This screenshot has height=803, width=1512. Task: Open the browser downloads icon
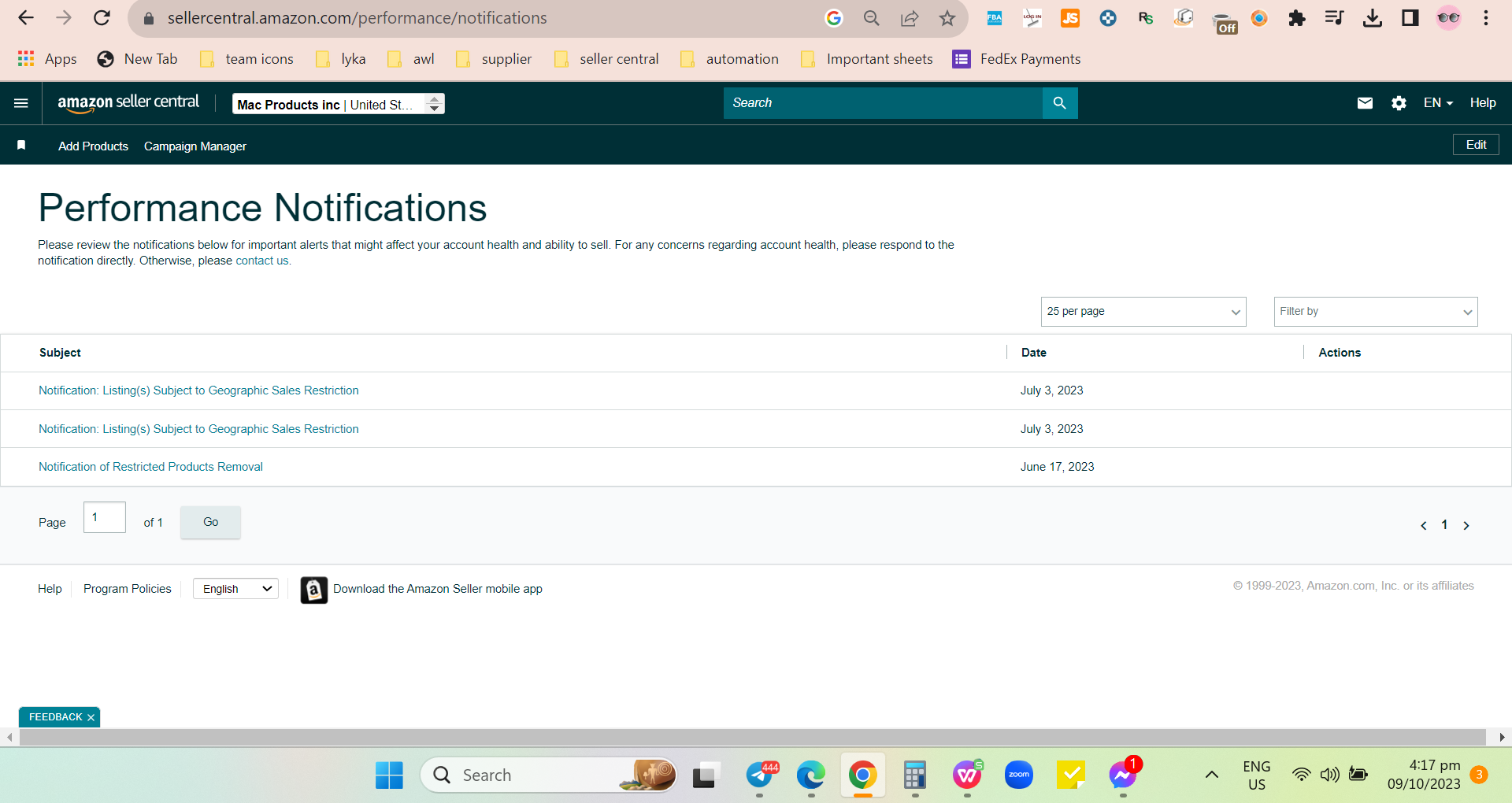[x=1373, y=18]
